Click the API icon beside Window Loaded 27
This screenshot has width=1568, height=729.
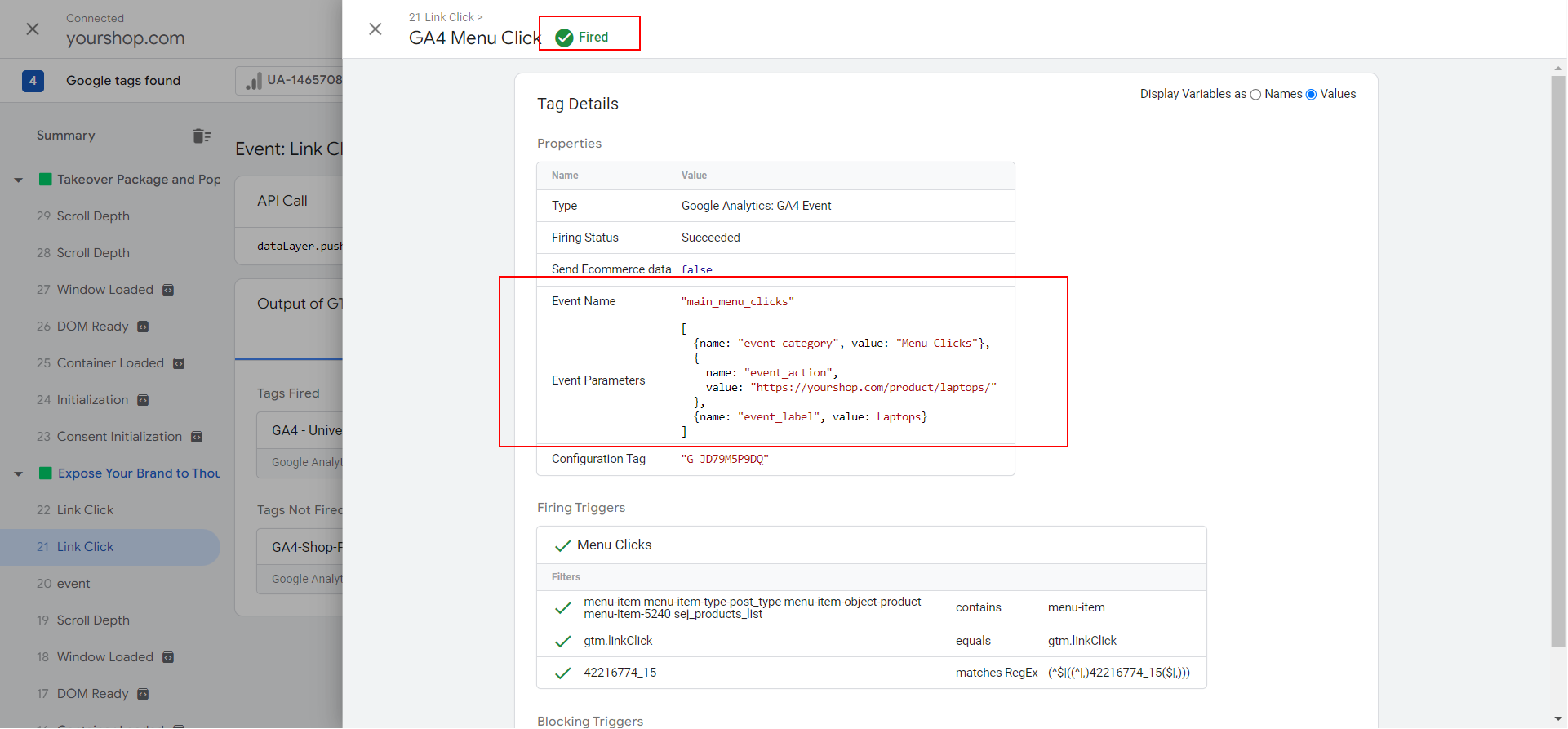168,290
